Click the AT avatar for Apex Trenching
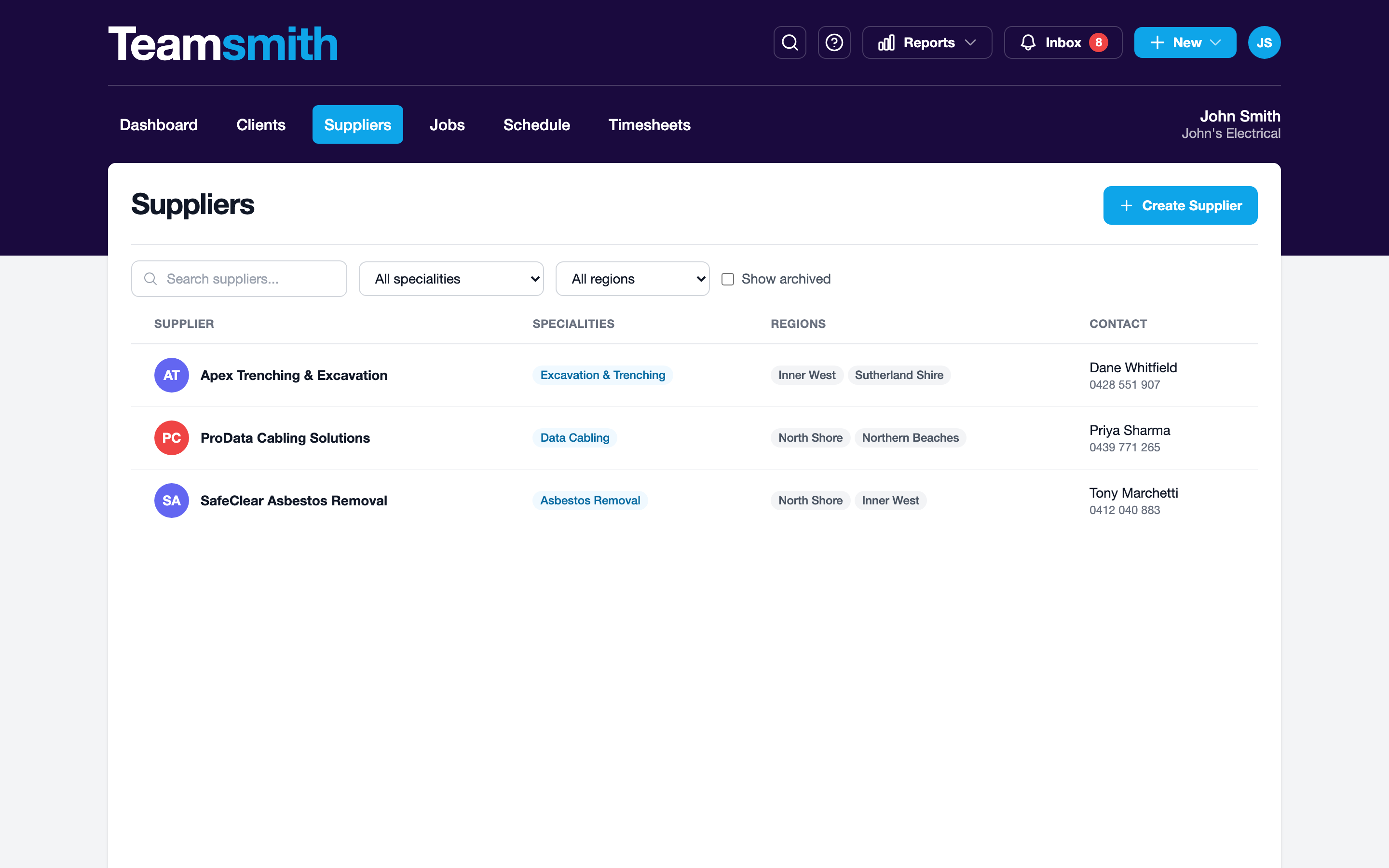The height and width of the screenshot is (868, 1389). 172,376
